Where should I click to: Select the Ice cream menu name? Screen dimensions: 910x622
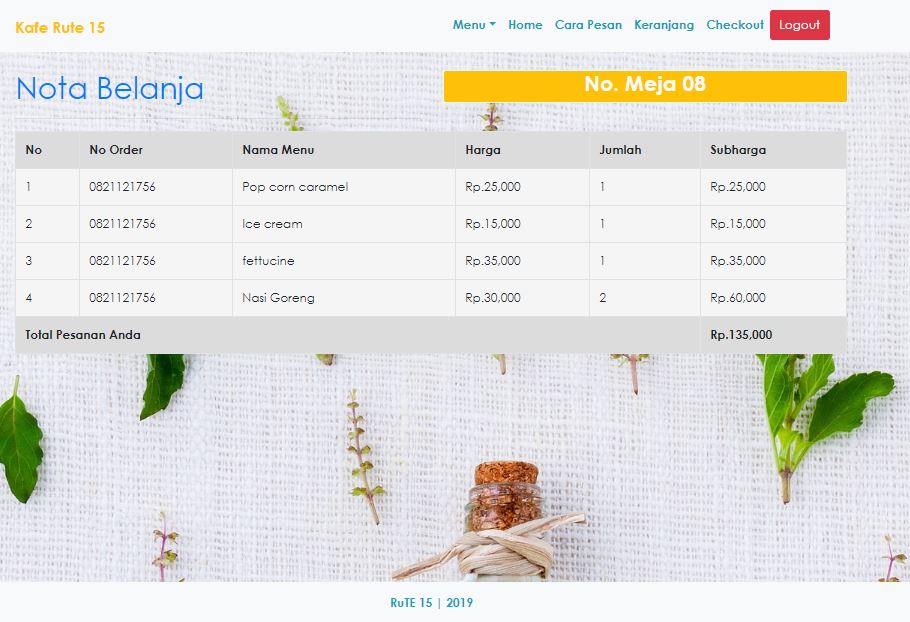click(272, 224)
